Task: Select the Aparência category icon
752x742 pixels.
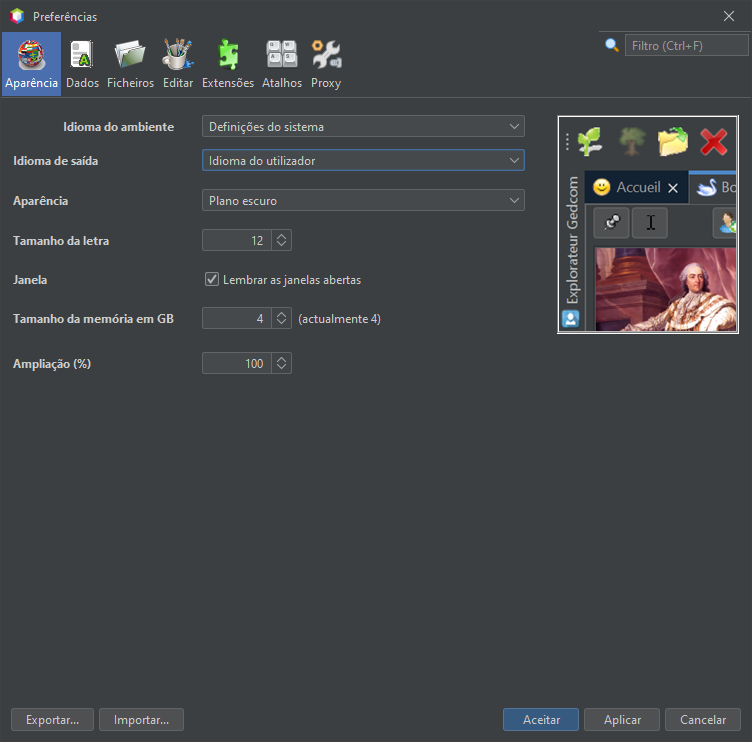Action: pyautogui.click(x=31, y=55)
